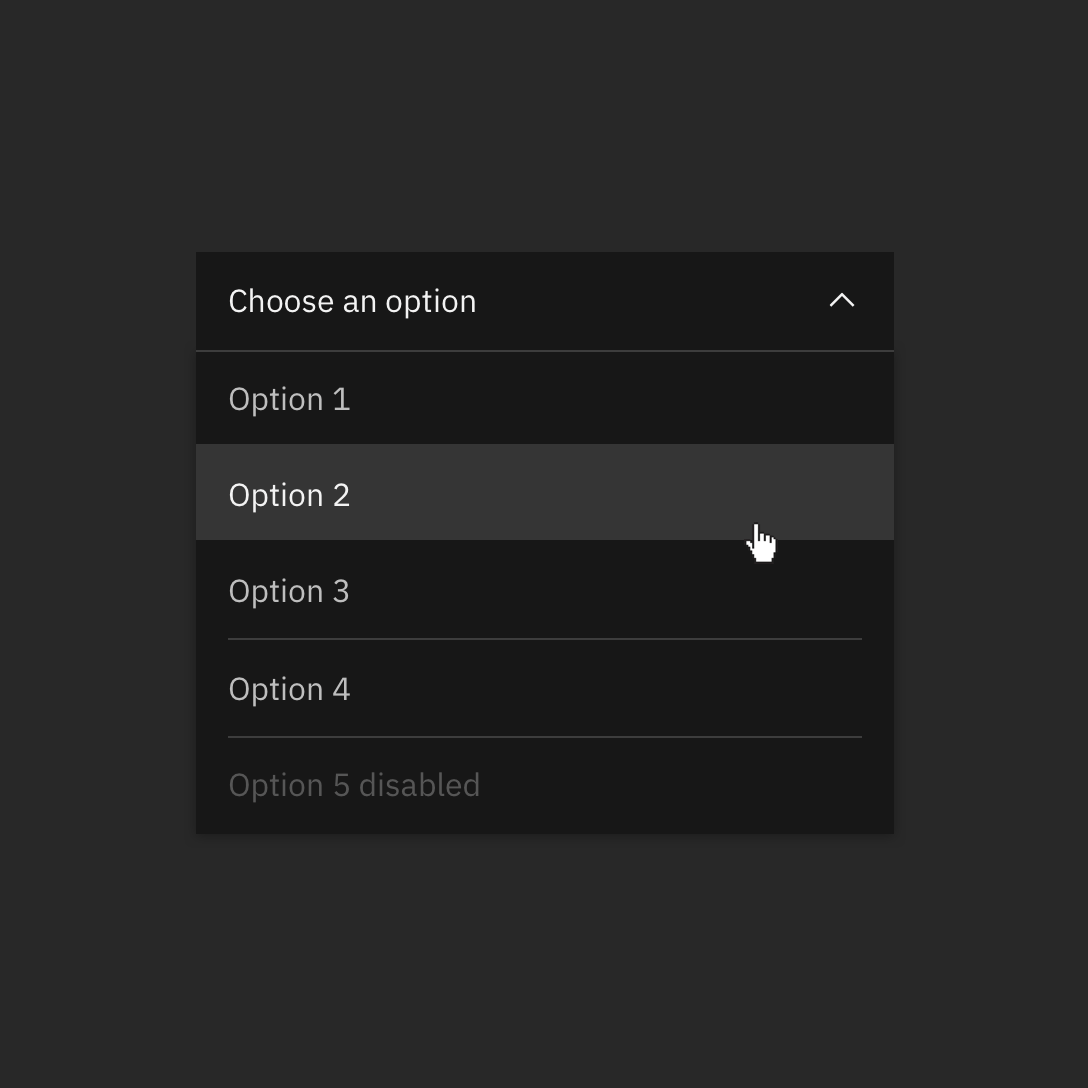This screenshot has width=1088, height=1088.
Task: Click the upward-pointing caret on the field
Action: [x=842, y=301]
